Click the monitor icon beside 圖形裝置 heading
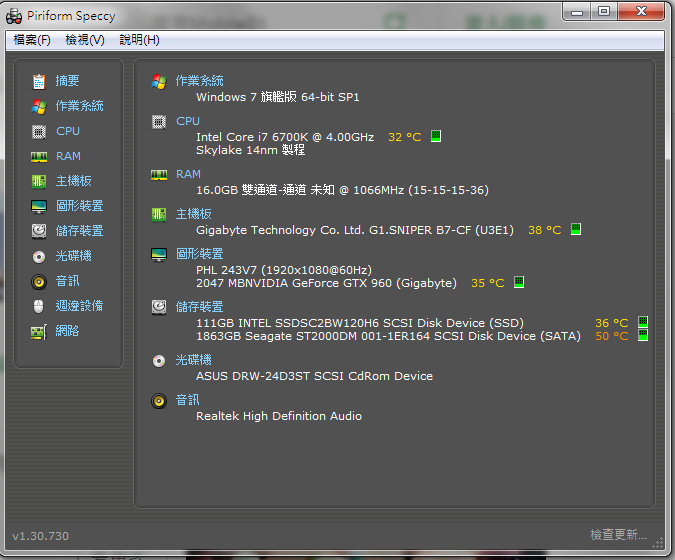Image resolution: width=675 pixels, height=560 pixels. 159,254
